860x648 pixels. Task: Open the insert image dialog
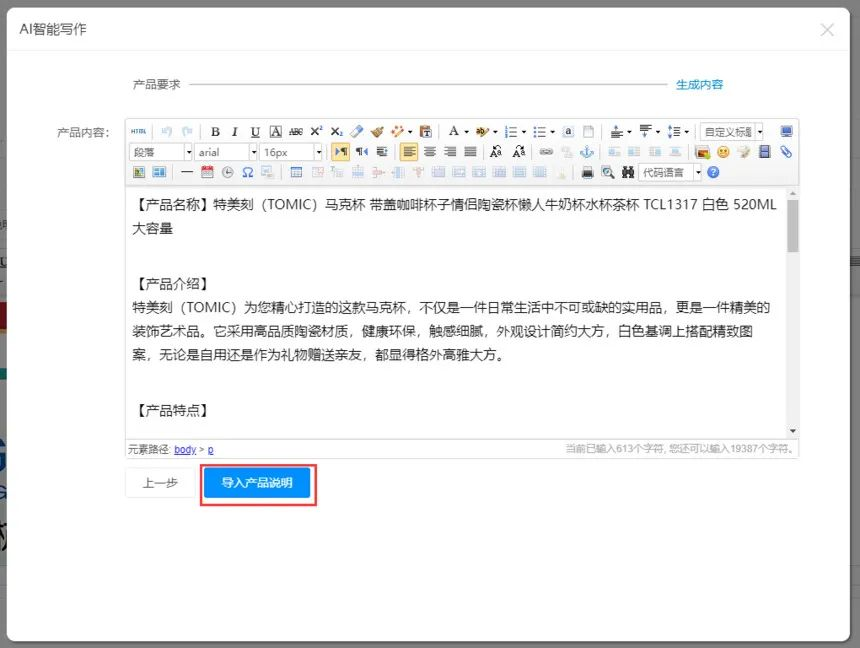[x=702, y=152]
